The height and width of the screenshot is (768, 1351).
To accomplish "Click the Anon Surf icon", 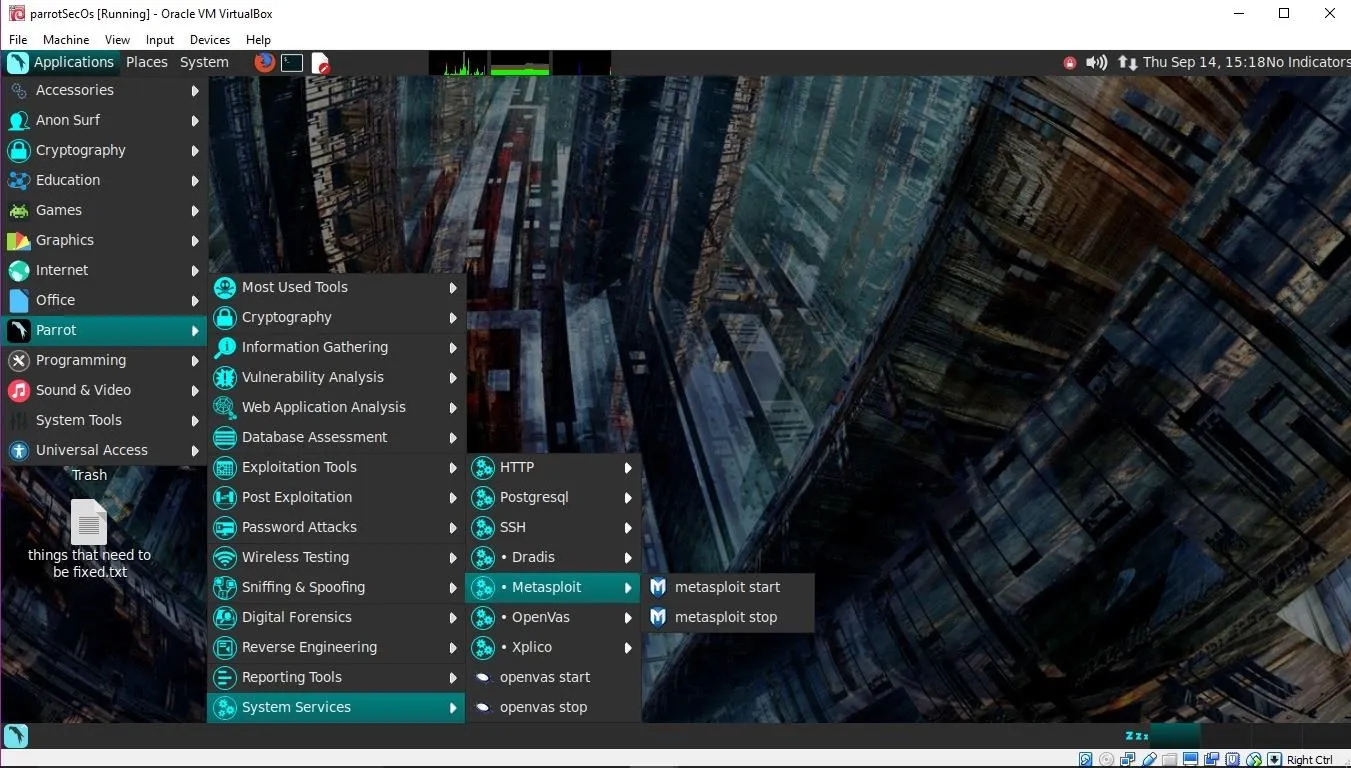I will 18,120.
